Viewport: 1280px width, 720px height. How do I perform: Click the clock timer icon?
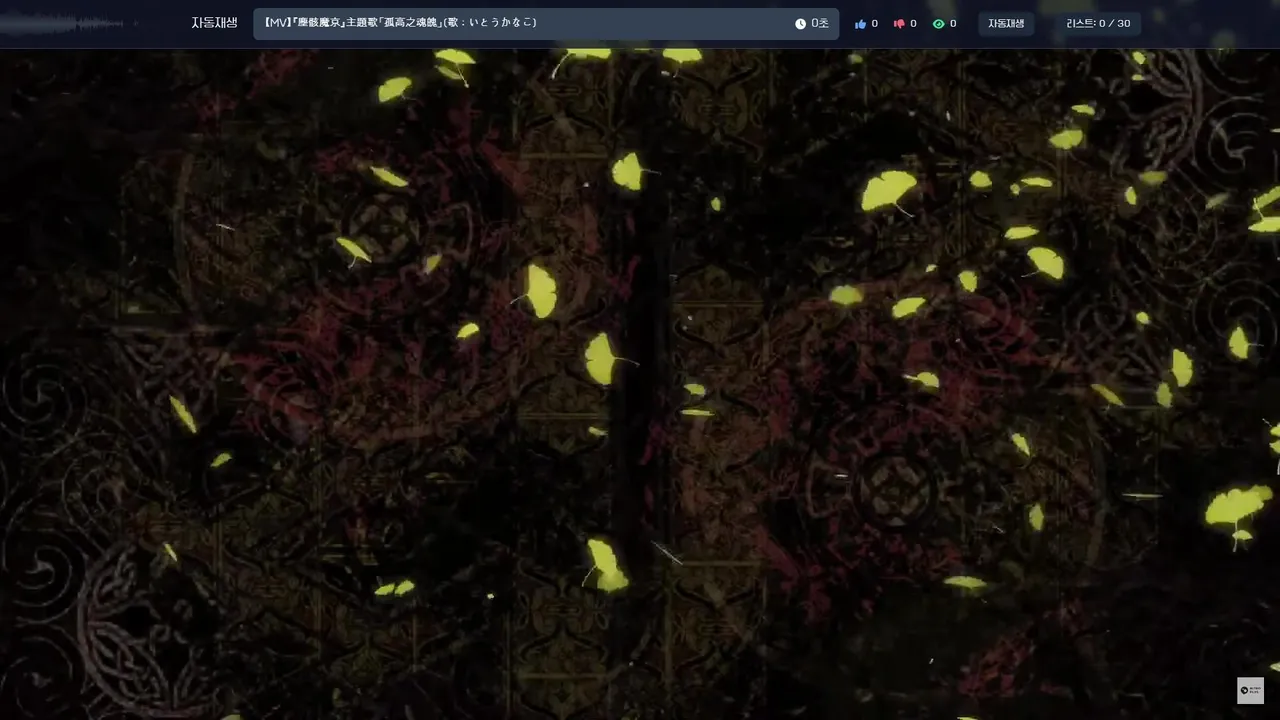tap(800, 24)
